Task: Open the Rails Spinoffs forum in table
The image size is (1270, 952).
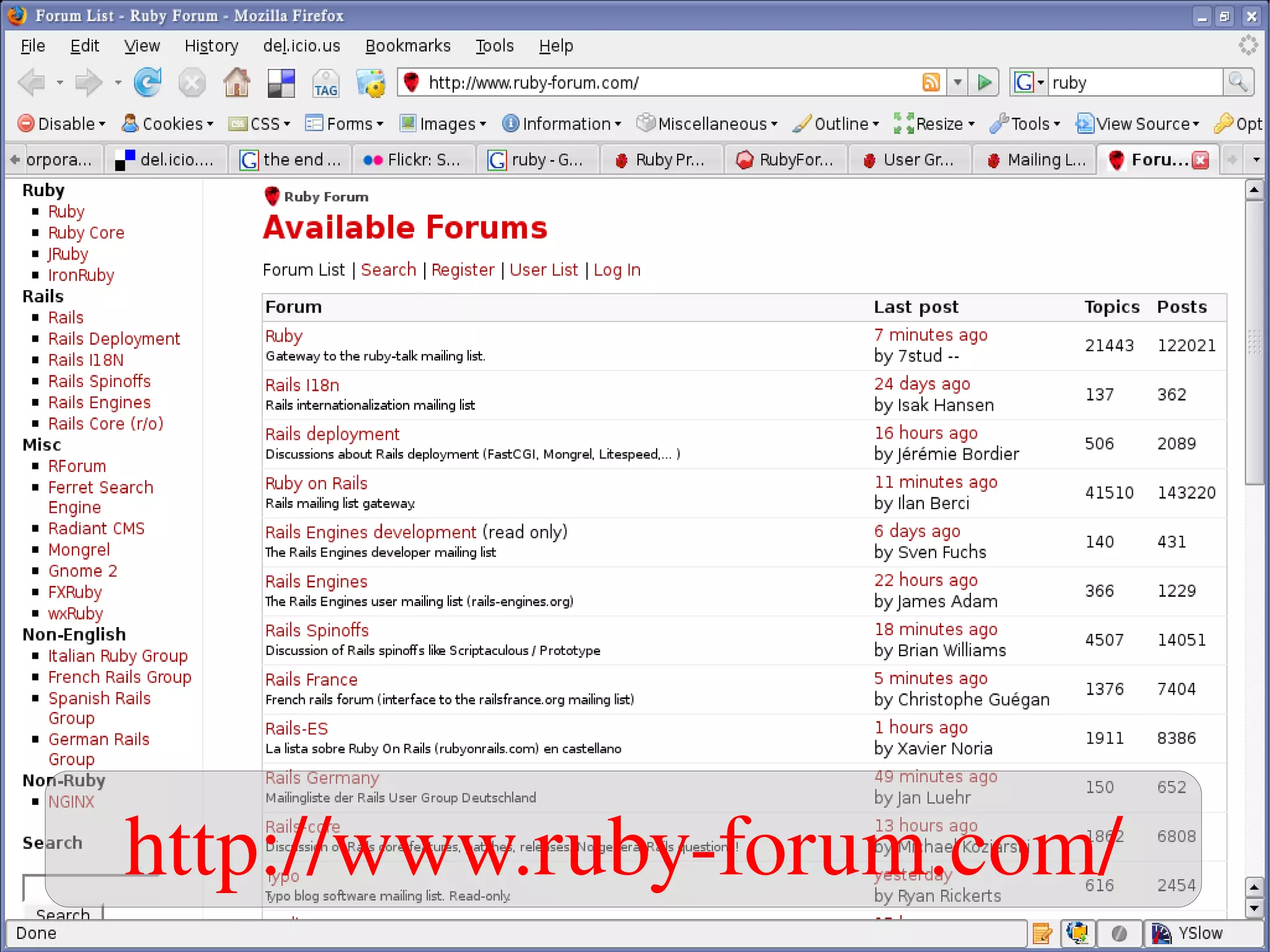Action: click(317, 630)
